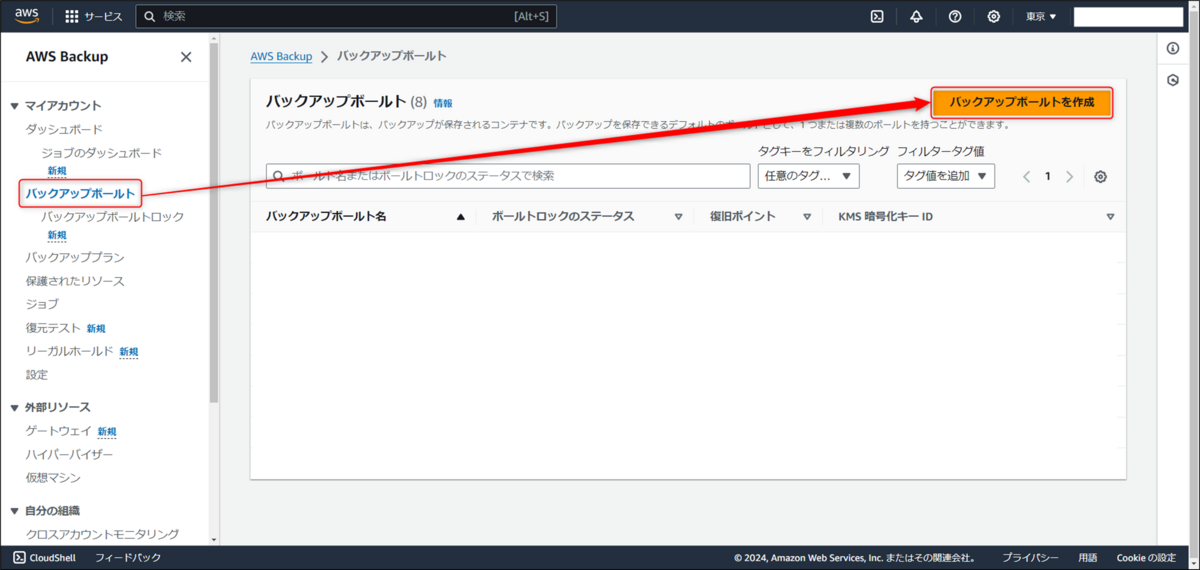Open the タグ値を追加 dropdown

pyautogui.click(x=945, y=176)
